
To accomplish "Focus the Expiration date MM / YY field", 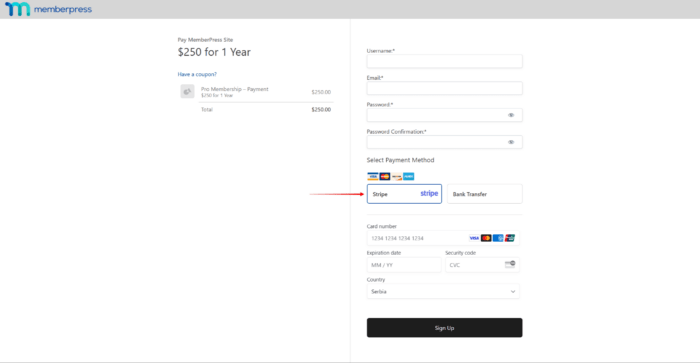I will [404, 265].
